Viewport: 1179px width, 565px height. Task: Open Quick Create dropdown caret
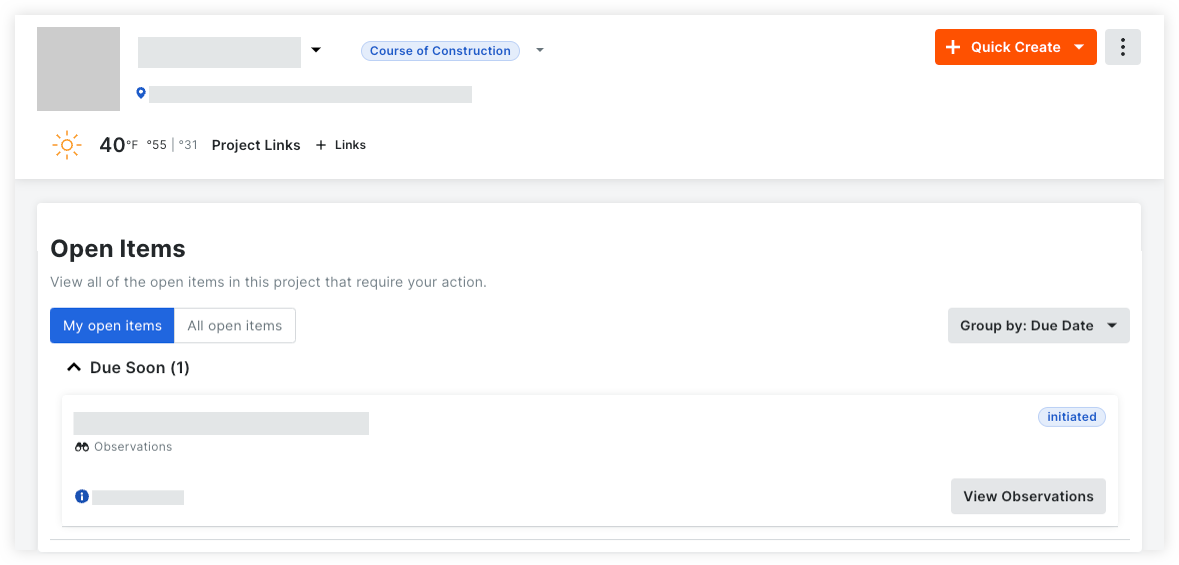click(1079, 47)
